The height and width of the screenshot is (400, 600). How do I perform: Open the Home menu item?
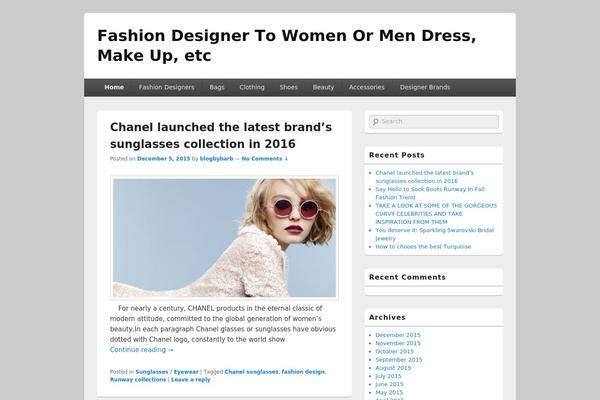point(114,87)
